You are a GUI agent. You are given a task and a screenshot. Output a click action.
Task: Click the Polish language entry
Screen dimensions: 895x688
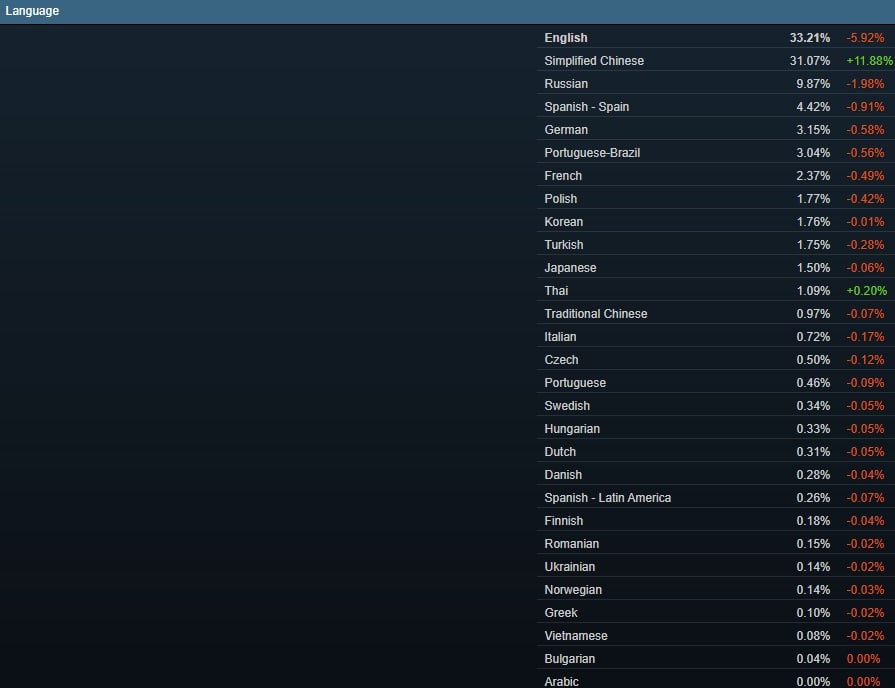point(716,199)
